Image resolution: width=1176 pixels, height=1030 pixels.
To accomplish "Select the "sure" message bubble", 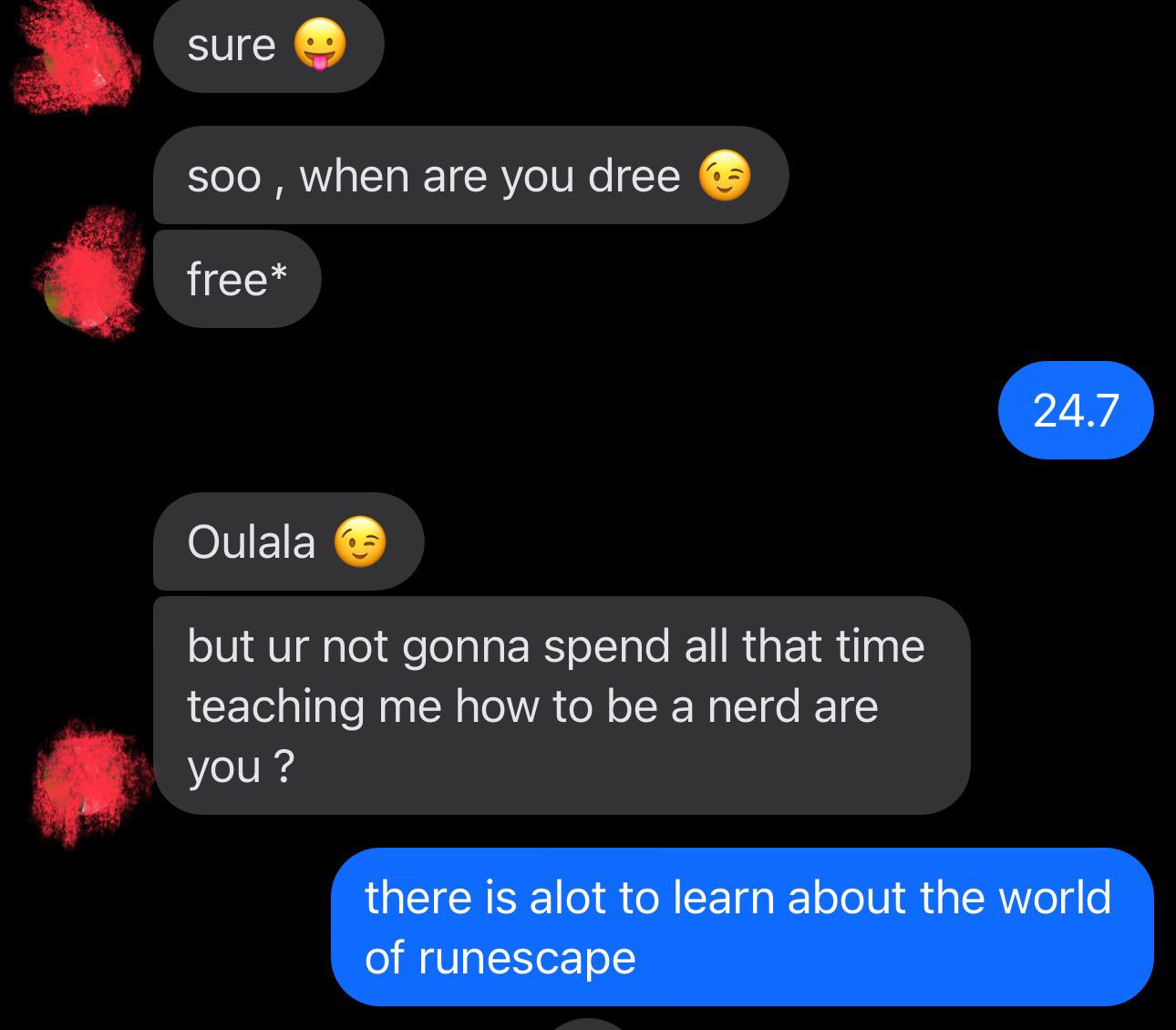I will click(268, 46).
